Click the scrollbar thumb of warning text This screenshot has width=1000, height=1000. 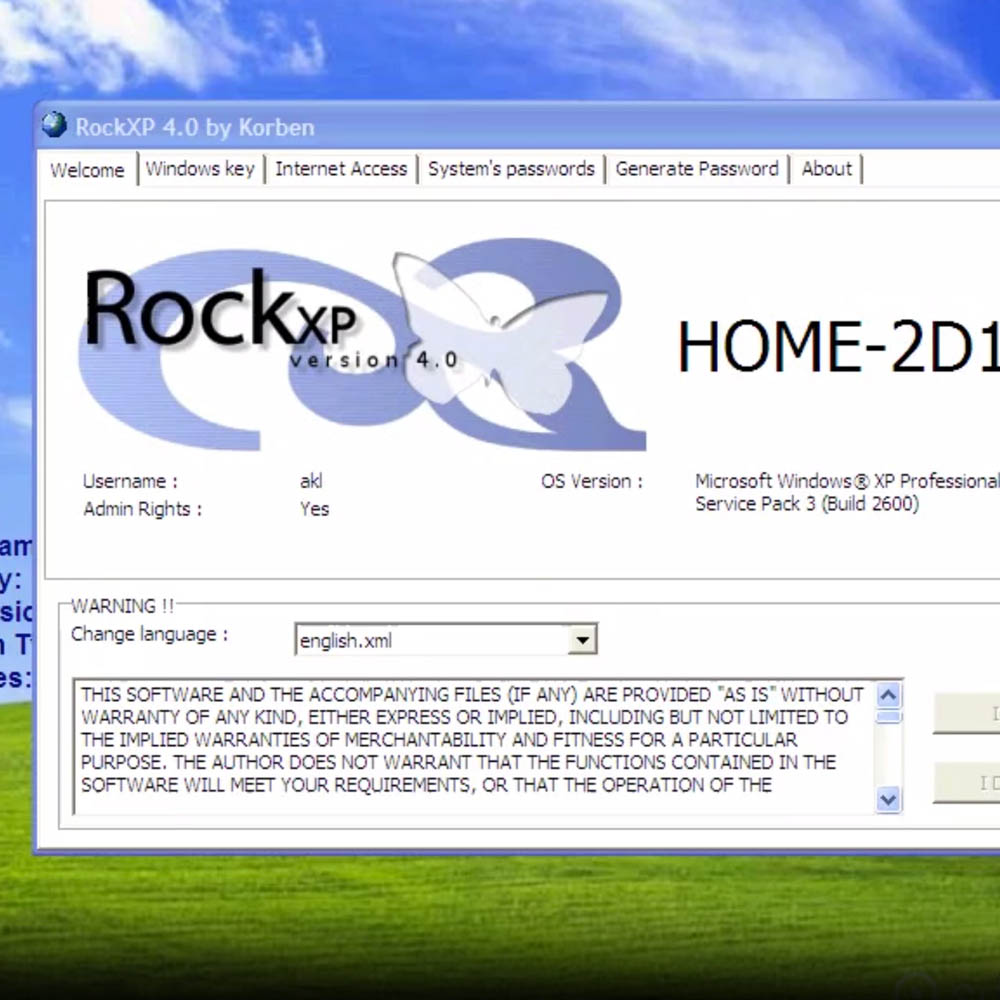[x=888, y=717]
